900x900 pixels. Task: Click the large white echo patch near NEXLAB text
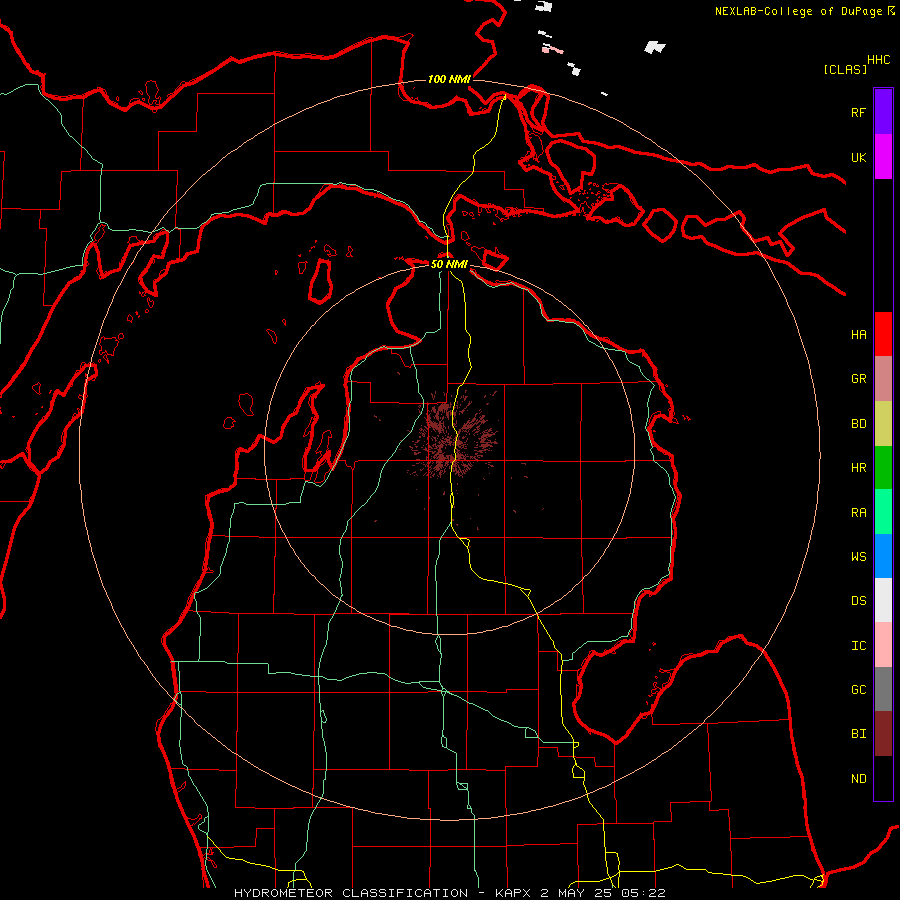[654, 47]
